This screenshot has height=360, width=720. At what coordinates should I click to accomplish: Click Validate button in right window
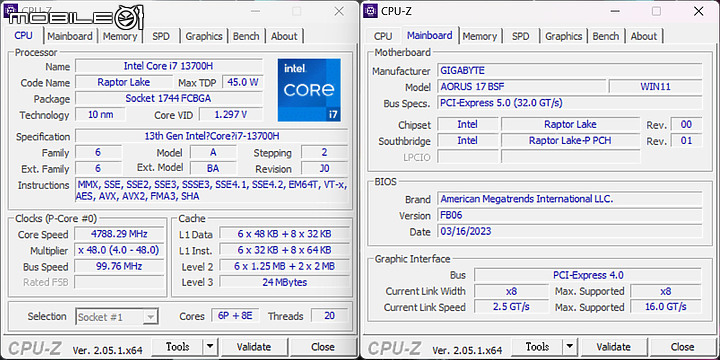pos(613,347)
